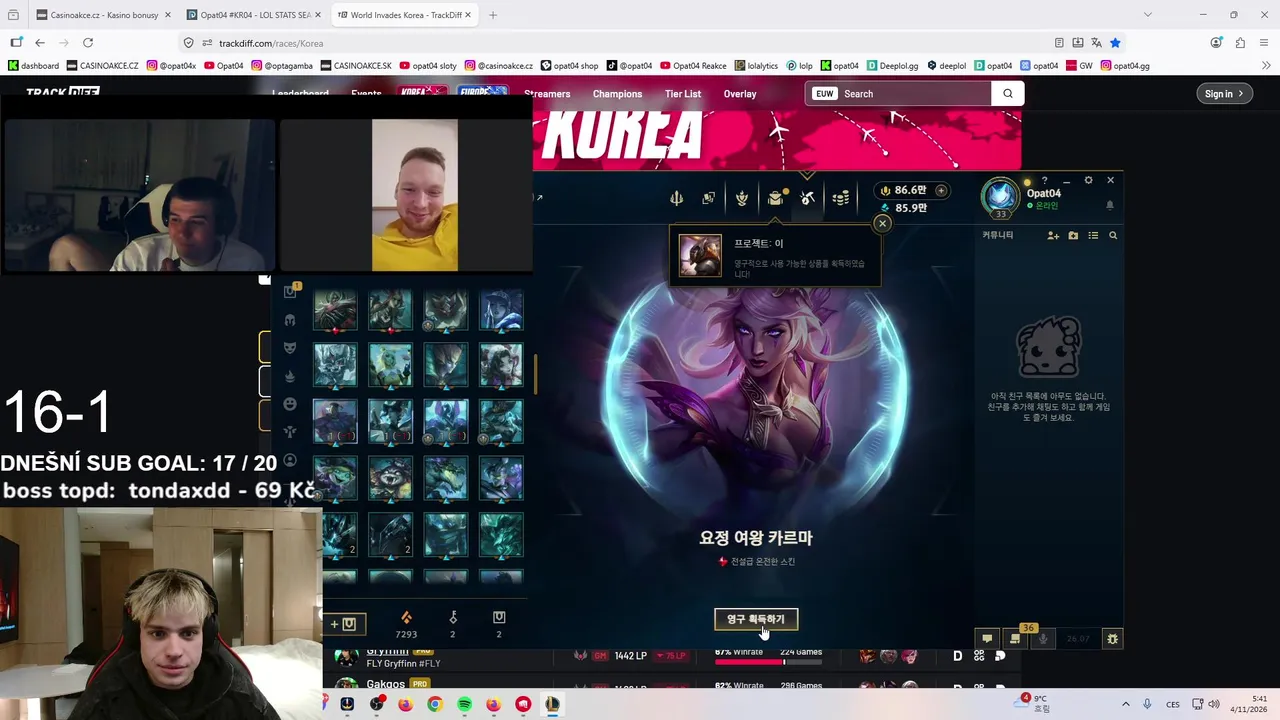Select the emote smiley loot filter
This screenshot has height=720, width=1280.
[x=290, y=404]
